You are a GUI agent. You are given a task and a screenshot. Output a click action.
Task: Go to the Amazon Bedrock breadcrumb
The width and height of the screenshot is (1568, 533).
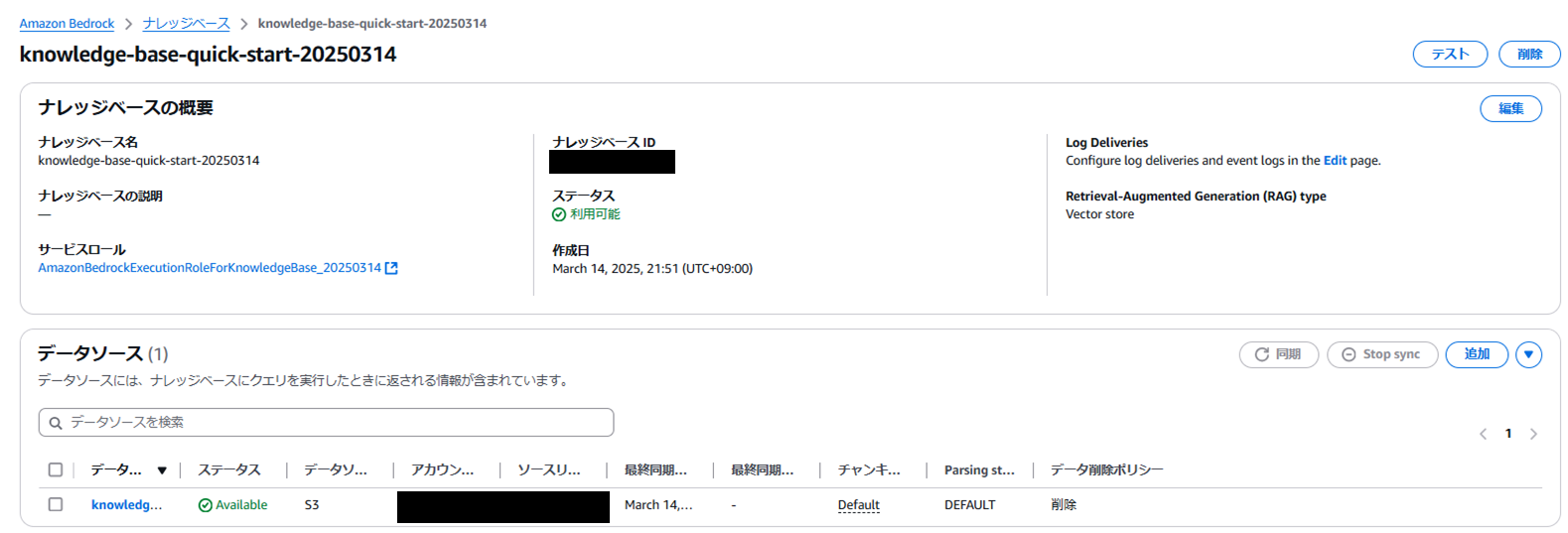pyautogui.click(x=67, y=23)
